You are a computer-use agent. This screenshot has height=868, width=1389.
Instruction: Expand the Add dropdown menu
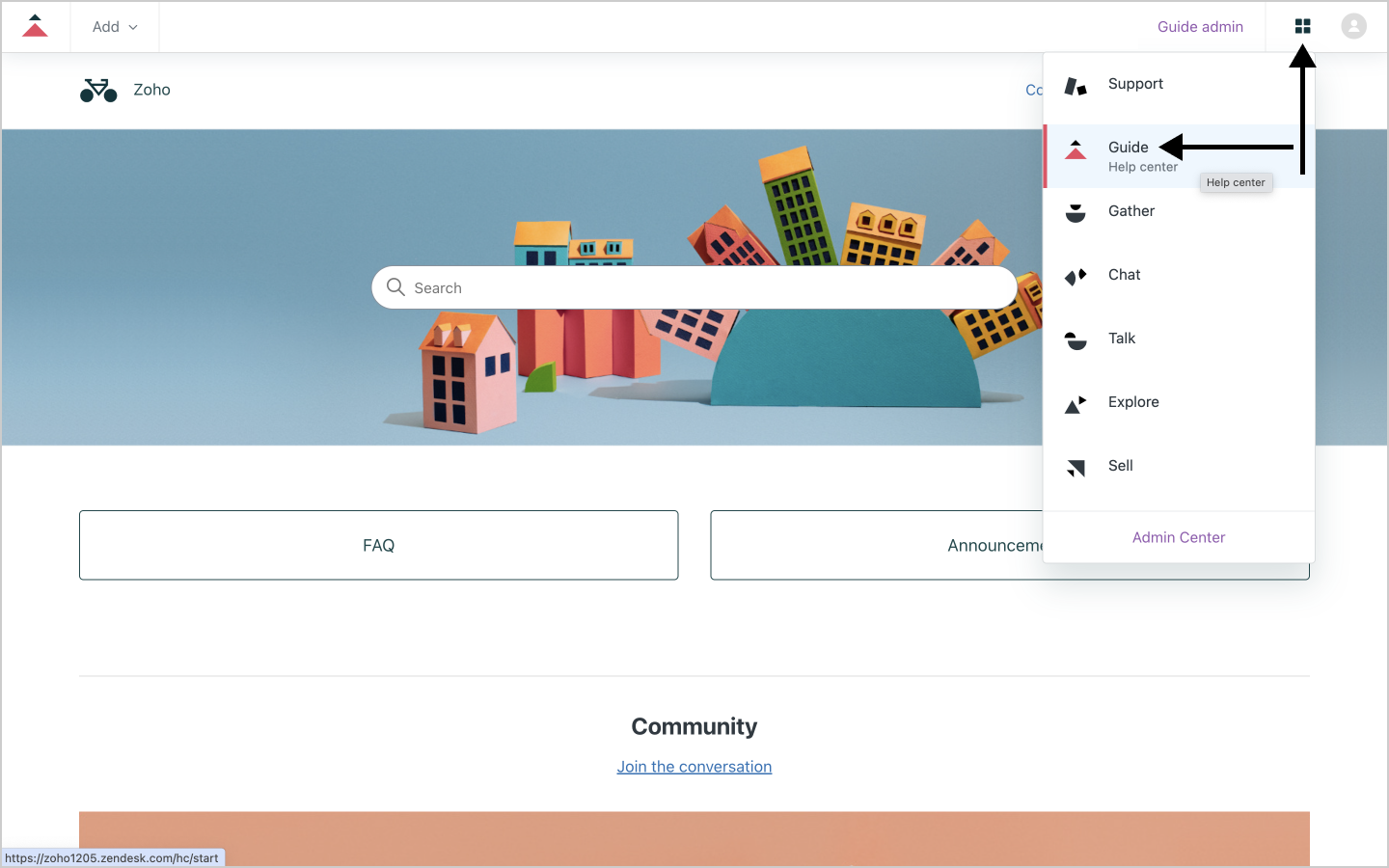pos(115,27)
